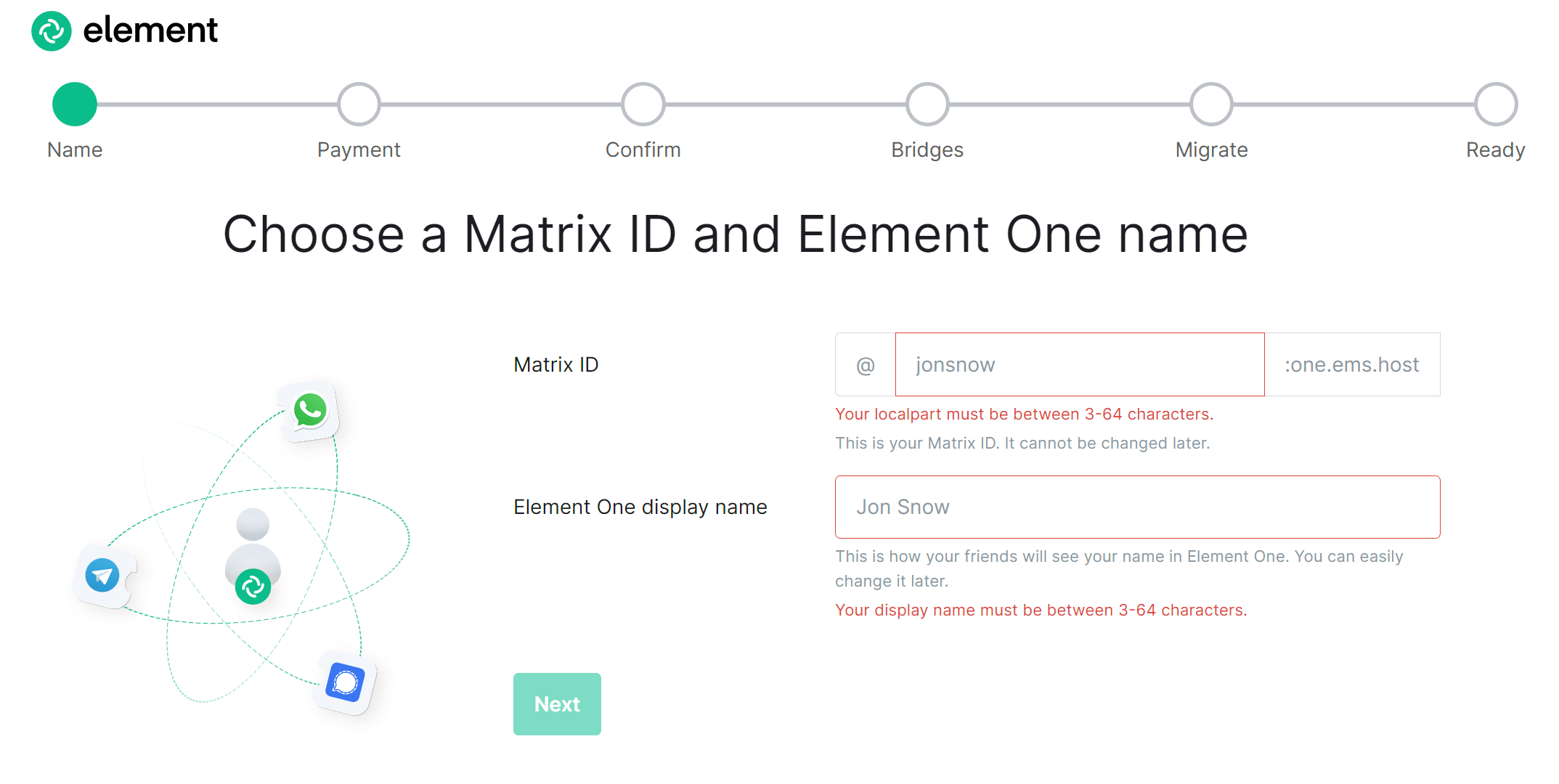Click the Migrate step label
1559x784 pixels.
coord(1211,150)
